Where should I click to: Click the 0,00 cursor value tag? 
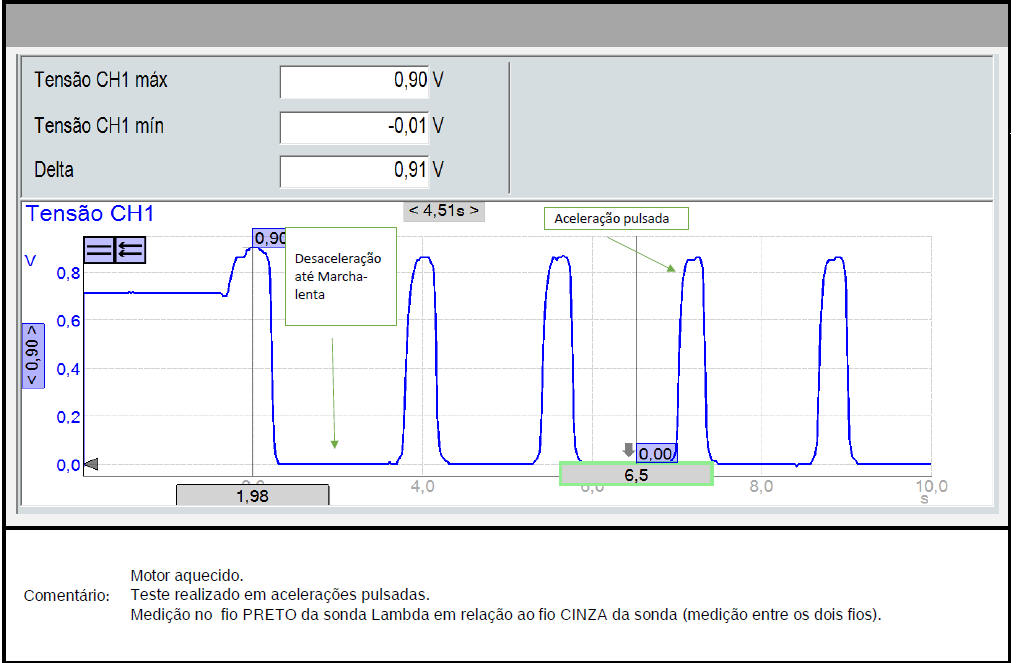click(656, 454)
